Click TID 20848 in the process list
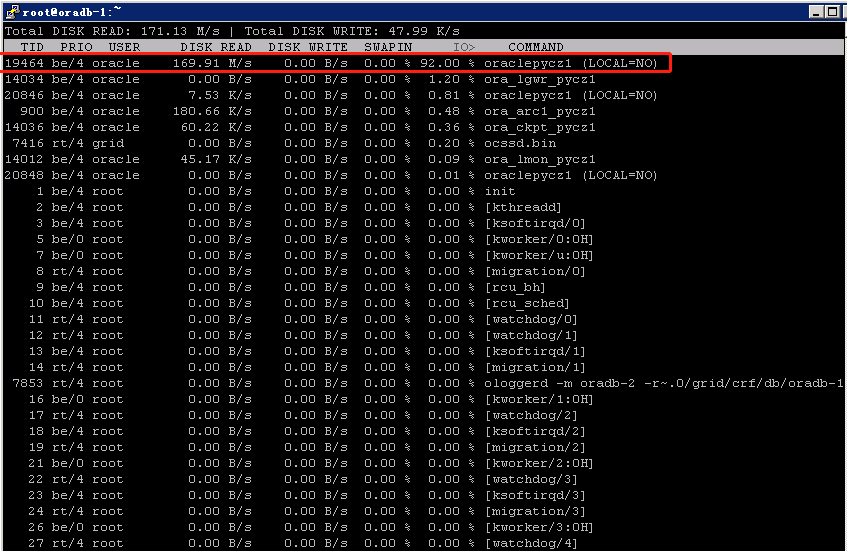Image resolution: width=847 pixels, height=551 pixels. pyautogui.click(x=24, y=175)
